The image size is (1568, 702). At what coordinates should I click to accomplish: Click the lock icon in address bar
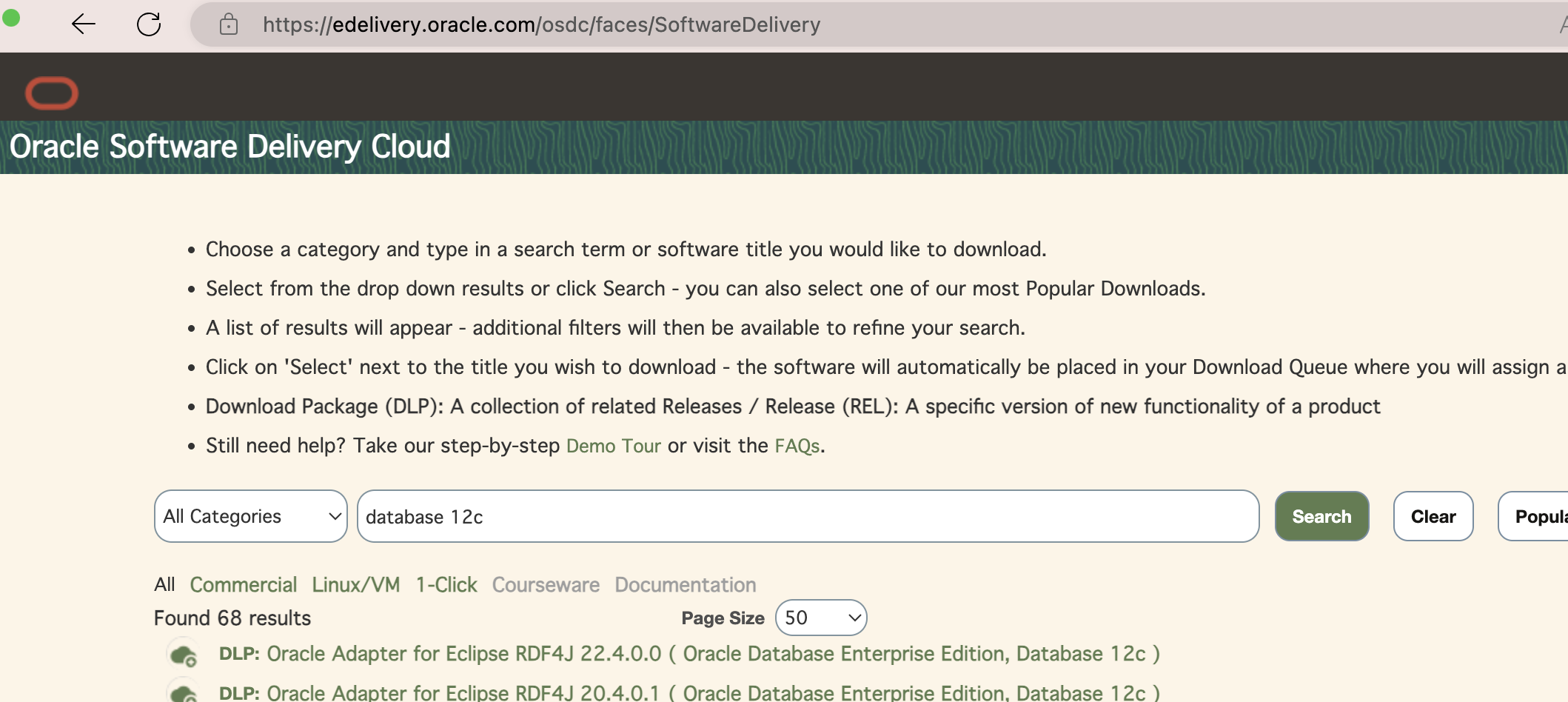229,24
